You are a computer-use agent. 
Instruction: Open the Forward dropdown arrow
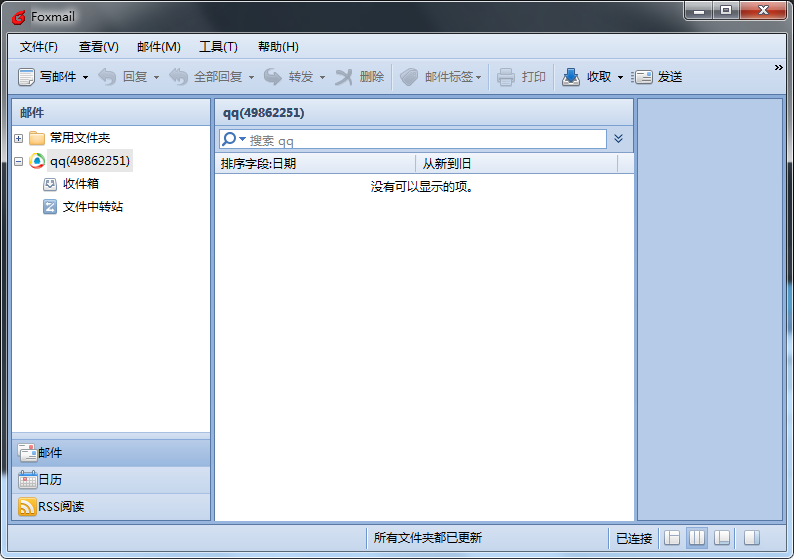[322, 77]
